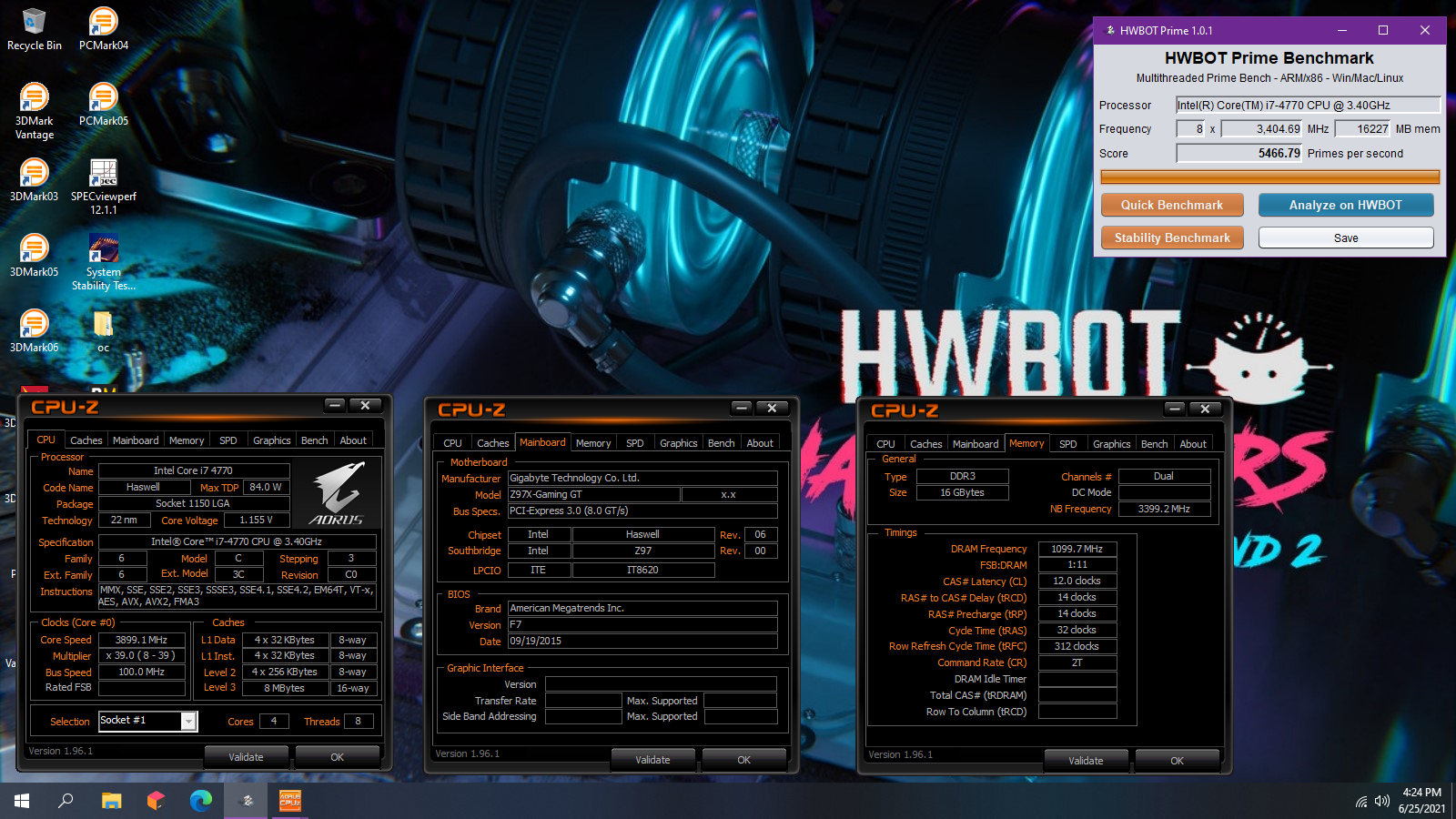Open About tab in CPU-Z CPU window
Screen dimensions: 1456x819
(353, 440)
